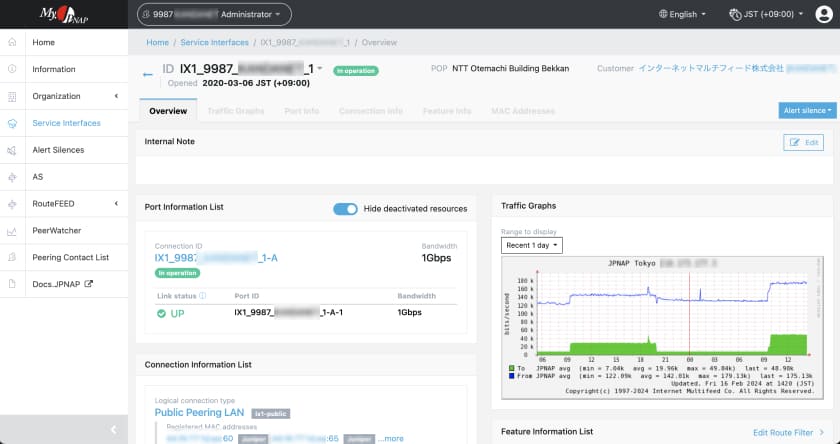
Task: Click the Information sidebar icon
Action: [x=12, y=69]
